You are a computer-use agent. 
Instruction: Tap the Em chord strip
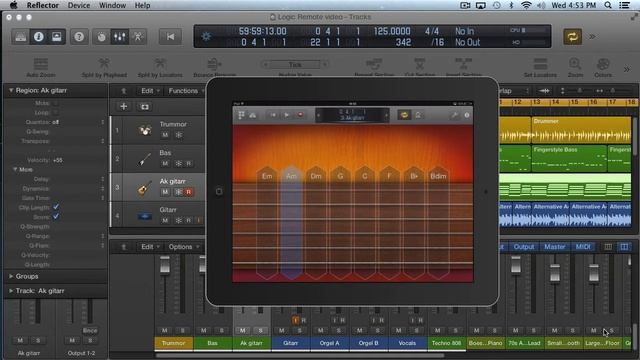(267, 223)
